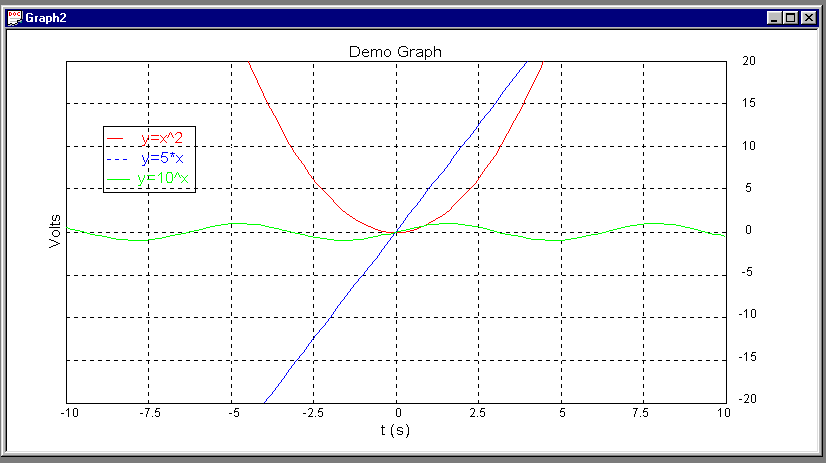Click the y-axis tick label -5
This screenshot has width=826, height=463.
tap(747, 272)
